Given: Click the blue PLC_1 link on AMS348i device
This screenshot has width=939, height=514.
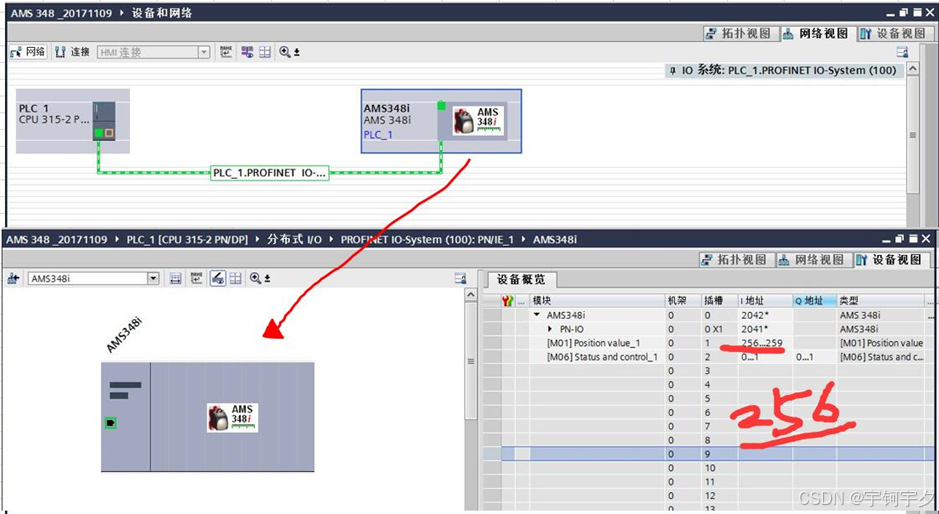Looking at the screenshot, I should click(378, 135).
